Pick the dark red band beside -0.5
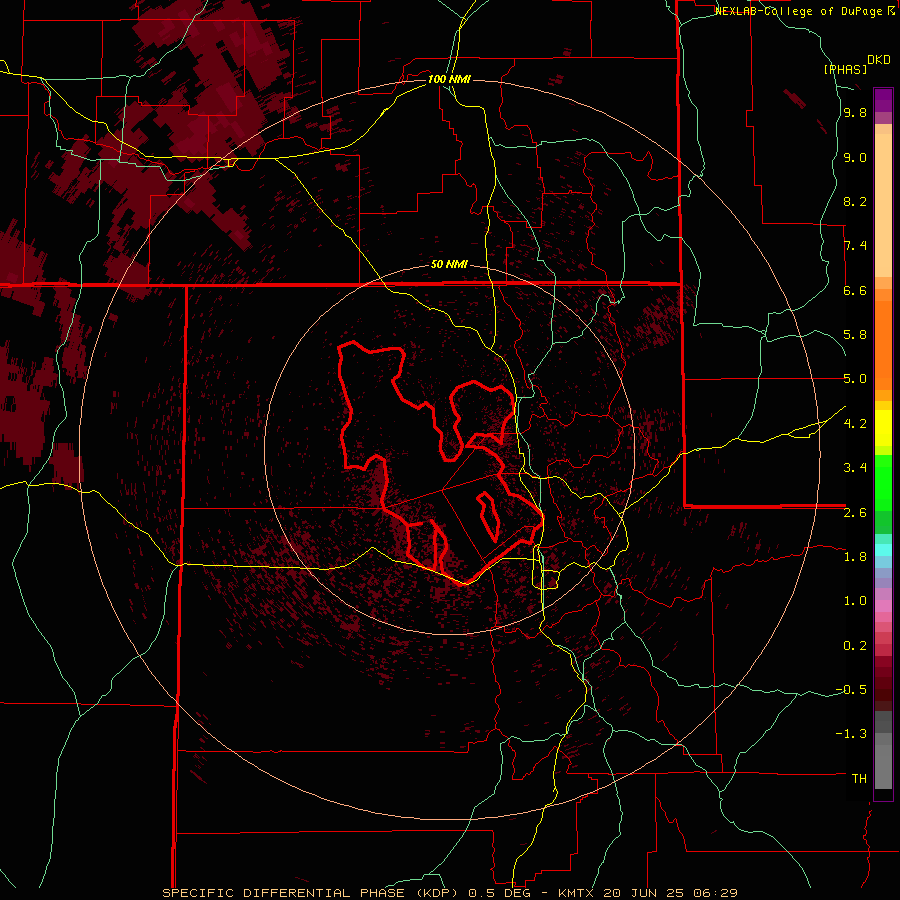Image resolution: width=900 pixels, height=900 pixels. [x=883, y=689]
